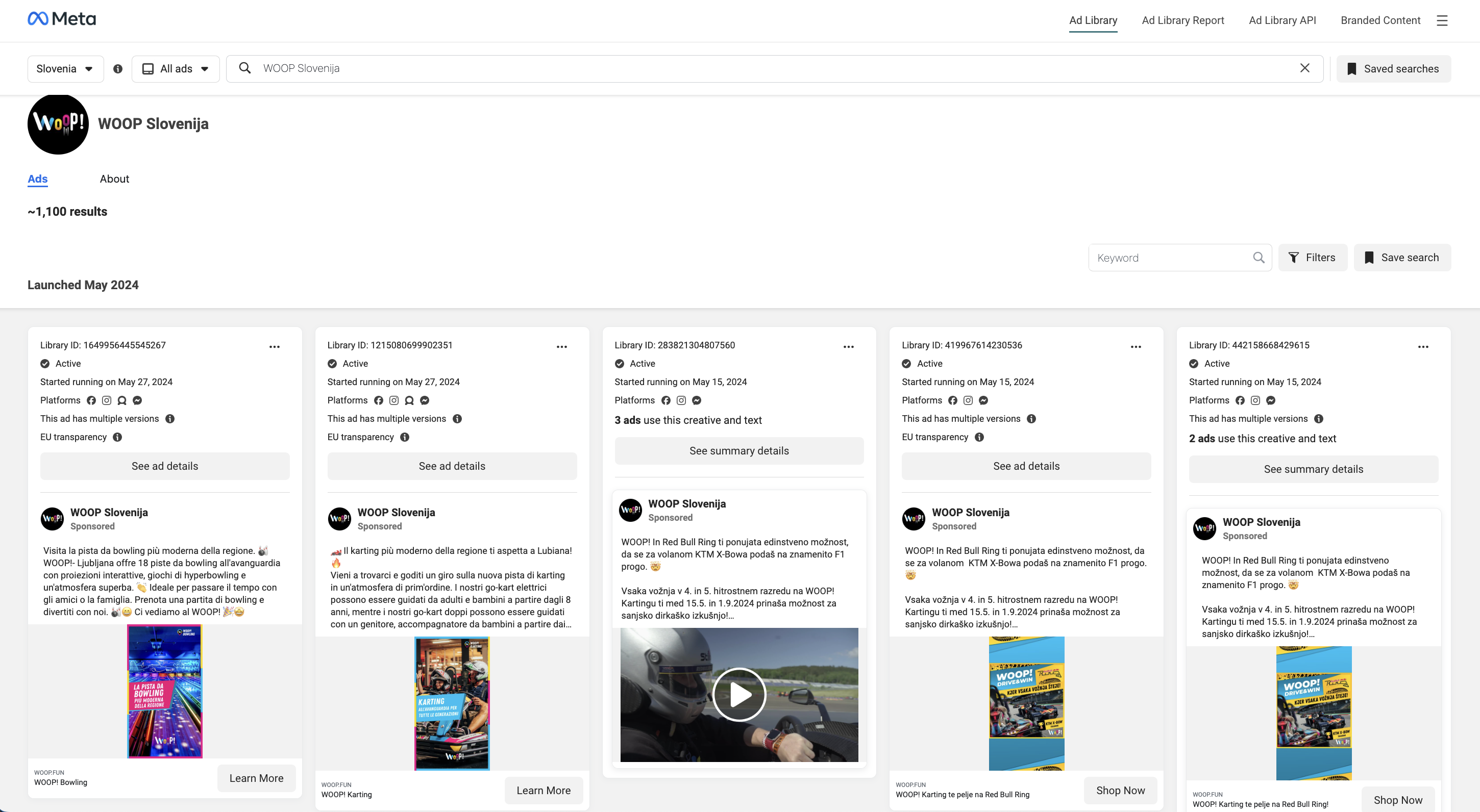
Task: Open the three-dot menu for ad 283821304807560
Action: [x=849, y=347]
